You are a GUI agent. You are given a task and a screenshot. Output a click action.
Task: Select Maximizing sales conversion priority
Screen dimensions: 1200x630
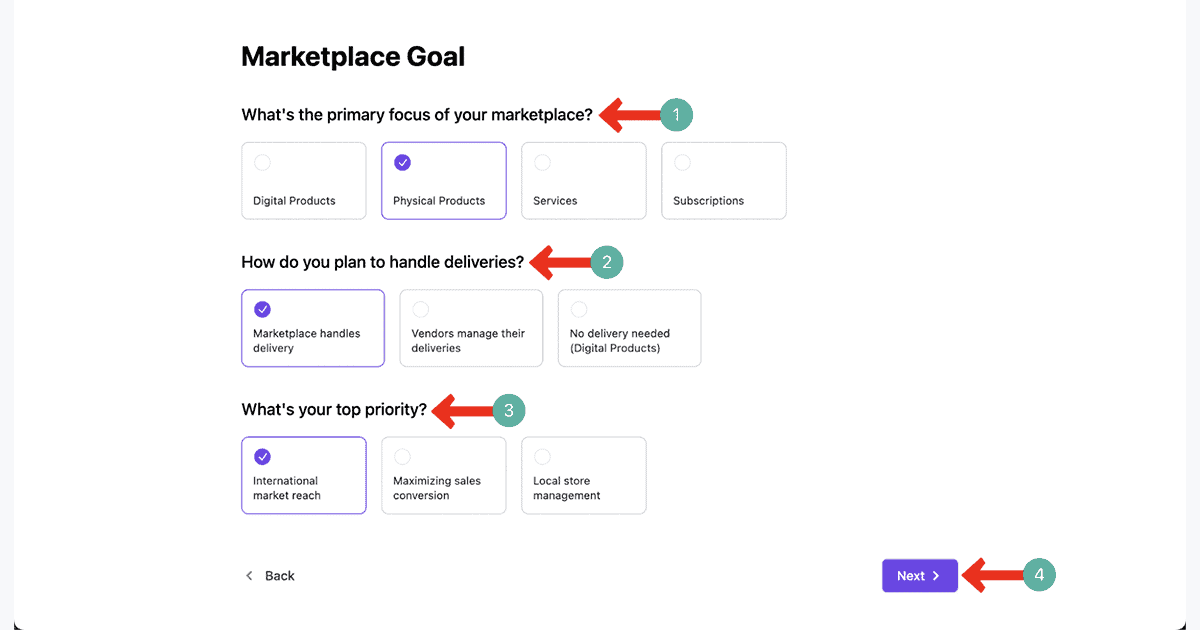[x=443, y=475]
